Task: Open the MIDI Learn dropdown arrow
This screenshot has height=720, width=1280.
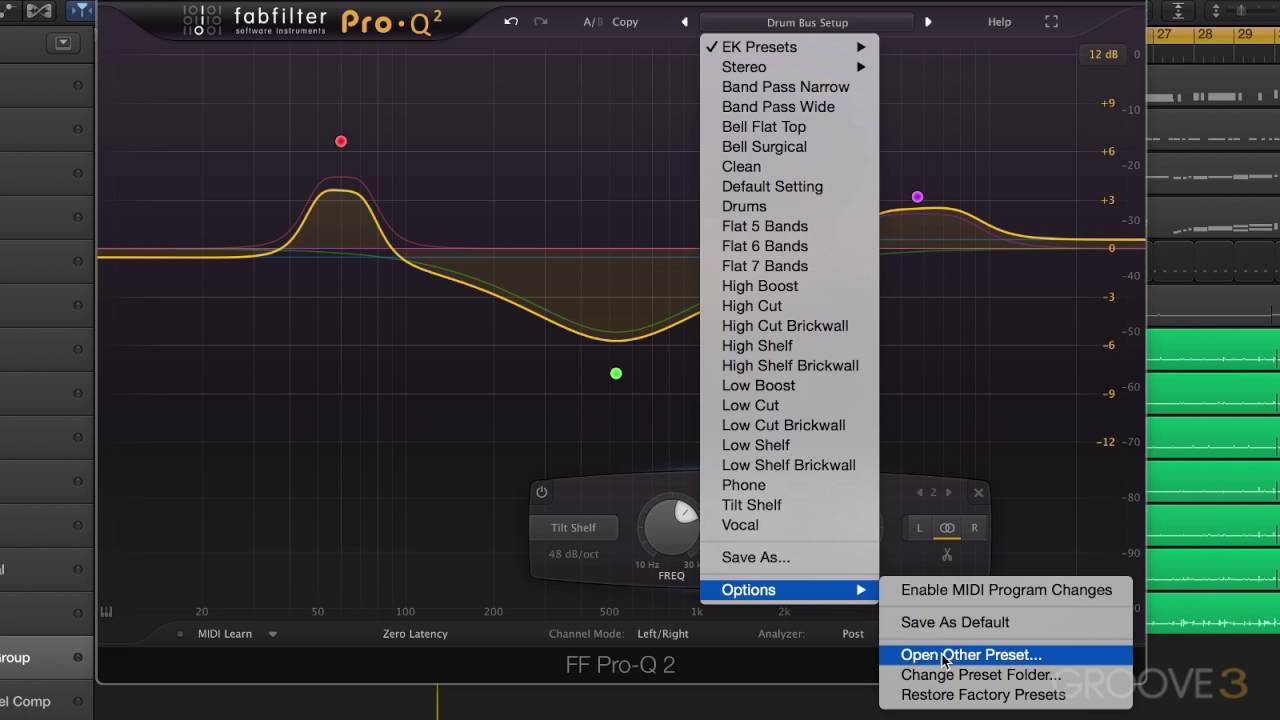Action: pyautogui.click(x=272, y=634)
